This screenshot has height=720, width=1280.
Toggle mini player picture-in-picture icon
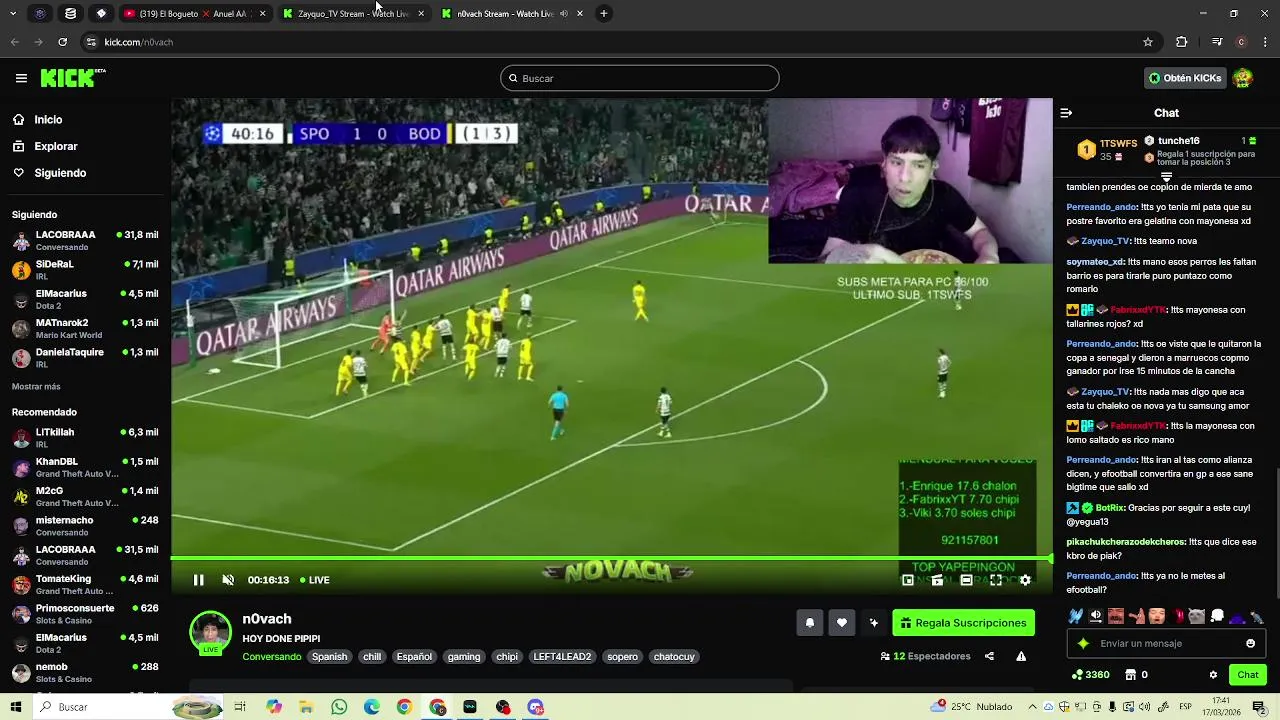pos(908,580)
